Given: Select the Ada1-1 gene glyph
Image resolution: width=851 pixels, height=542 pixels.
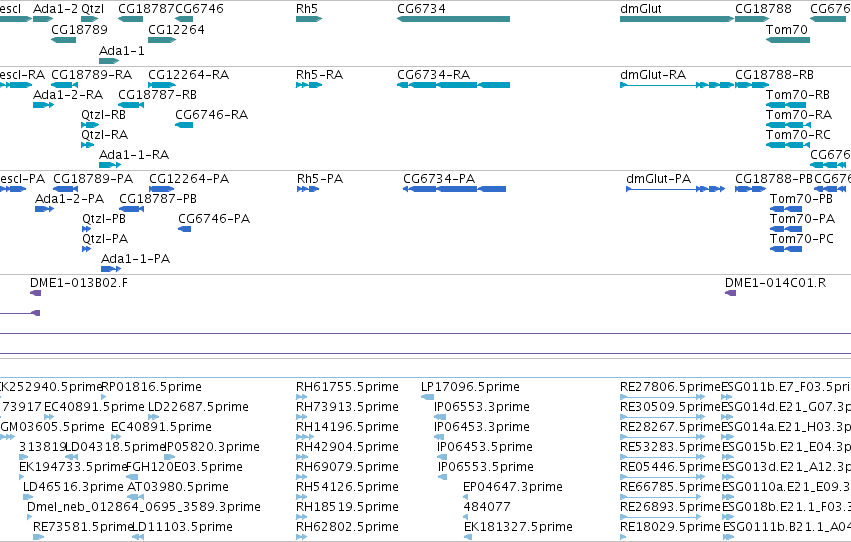Looking at the screenshot, I should [x=109, y=61].
